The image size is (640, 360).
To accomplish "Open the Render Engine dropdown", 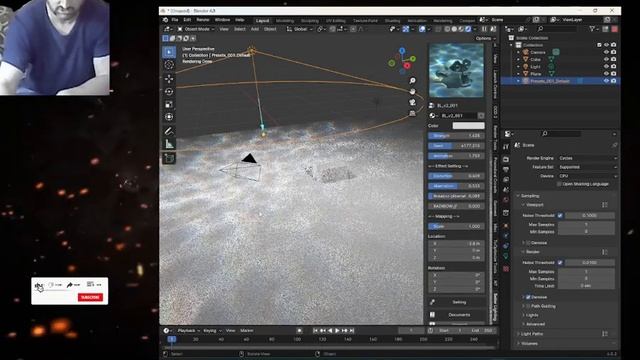I will click(x=587, y=158).
